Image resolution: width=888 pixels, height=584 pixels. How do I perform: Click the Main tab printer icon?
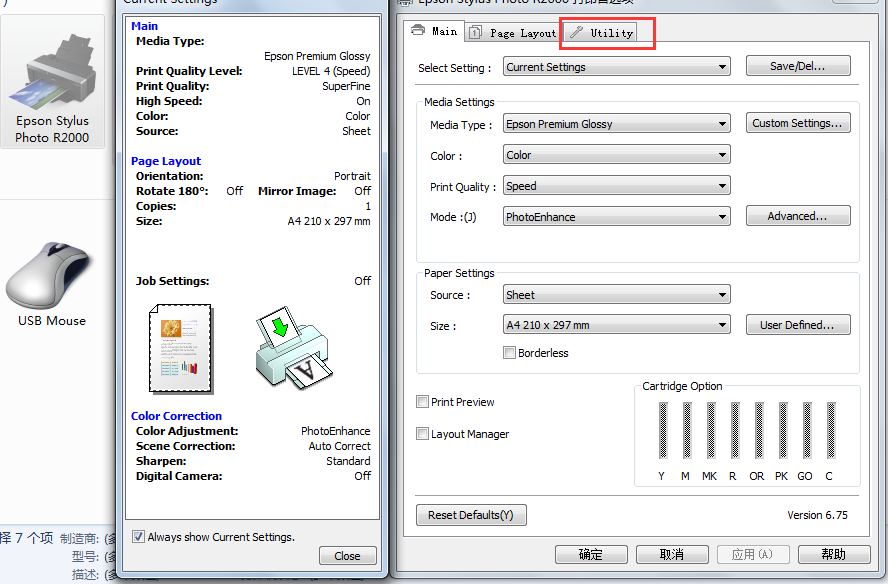(x=418, y=30)
